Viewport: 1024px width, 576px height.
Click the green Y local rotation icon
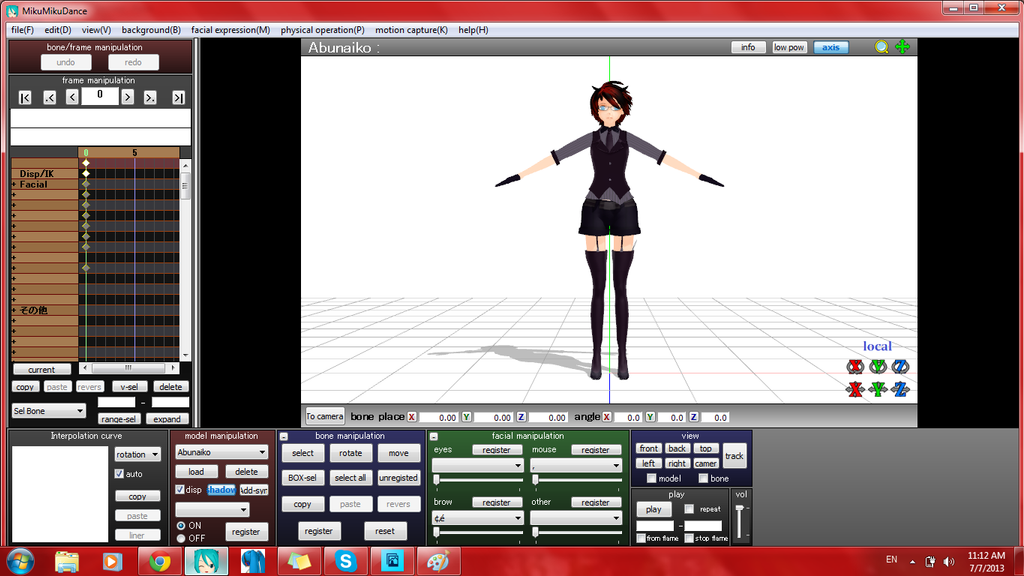[877, 367]
